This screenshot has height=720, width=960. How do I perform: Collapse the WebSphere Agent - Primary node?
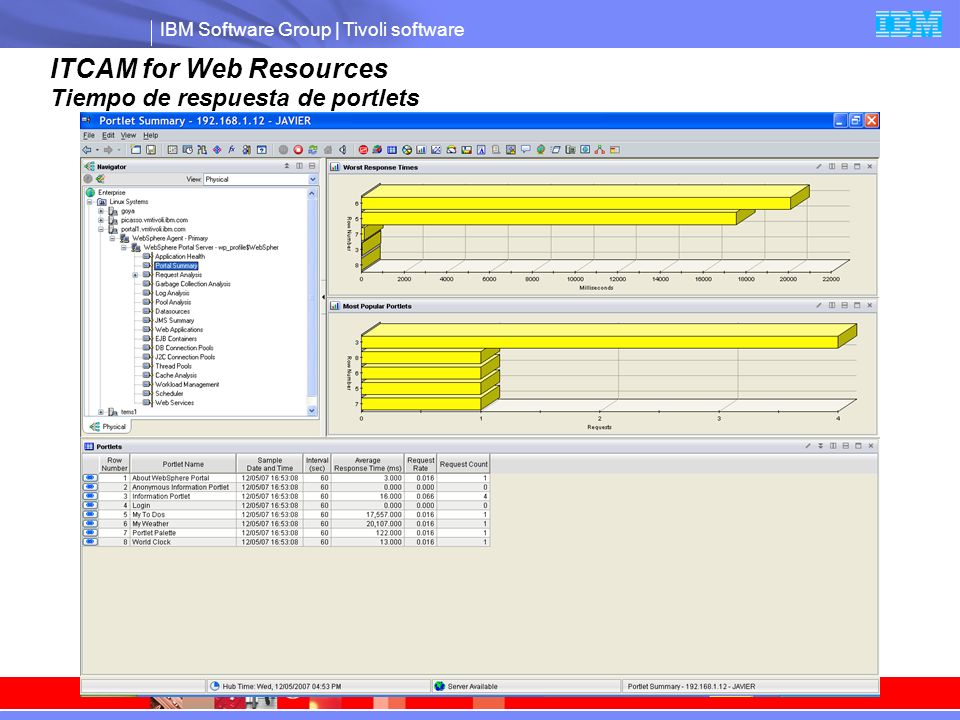[x=113, y=239]
